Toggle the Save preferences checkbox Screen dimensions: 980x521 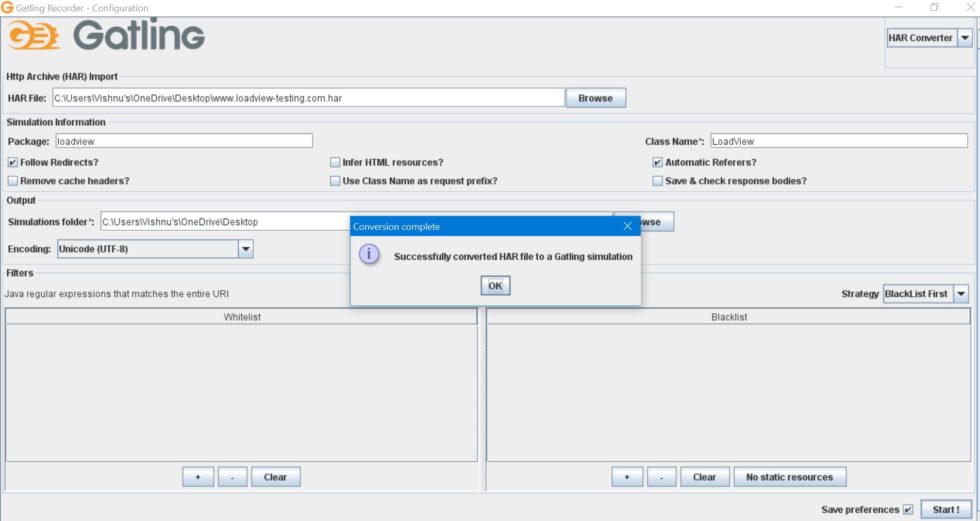click(908, 509)
